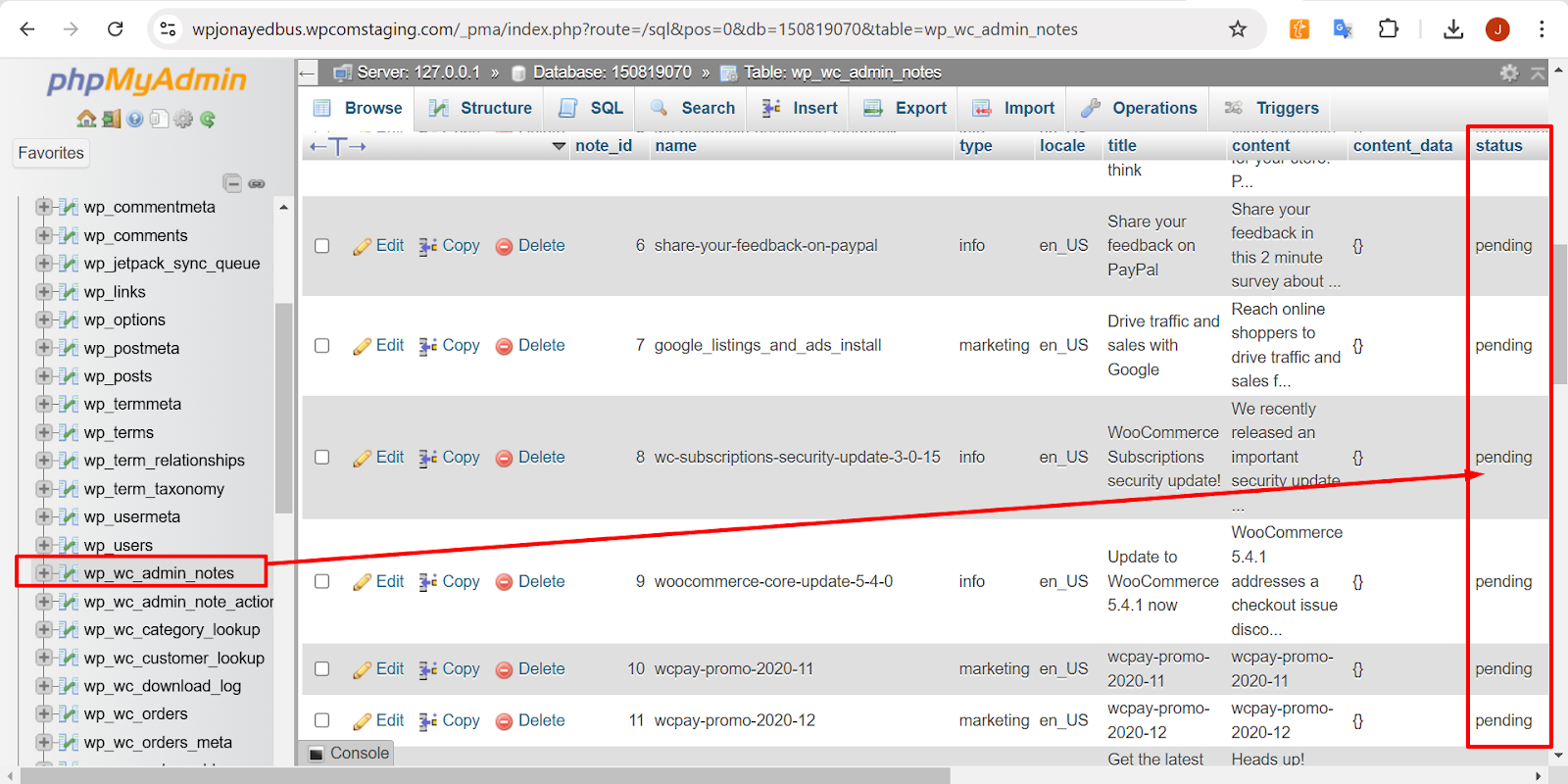Expand wp_commentmeta tree node
Screen dimensions: 1568x784
[x=43, y=207]
